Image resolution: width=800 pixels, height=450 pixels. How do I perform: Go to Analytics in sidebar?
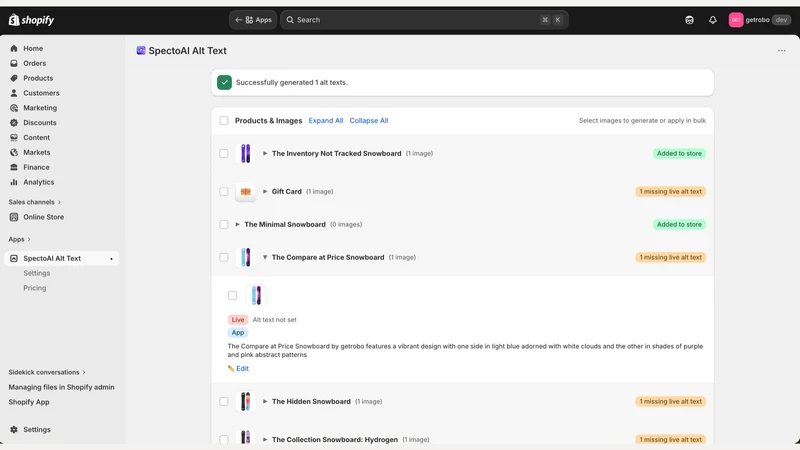[x=38, y=182]
